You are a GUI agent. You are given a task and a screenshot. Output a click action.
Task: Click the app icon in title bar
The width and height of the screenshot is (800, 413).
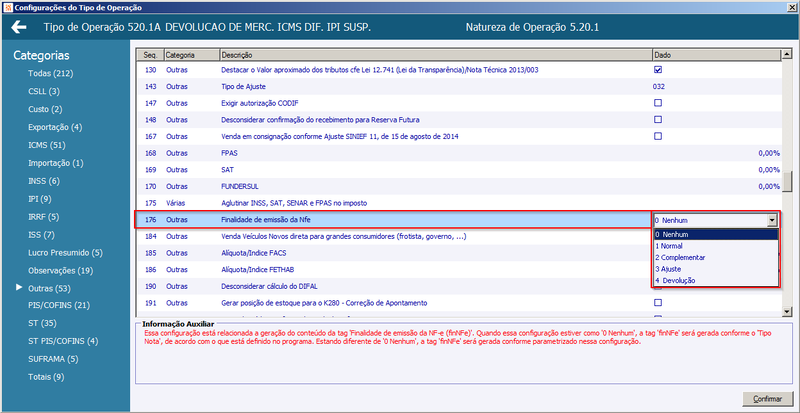coord(6,7)
